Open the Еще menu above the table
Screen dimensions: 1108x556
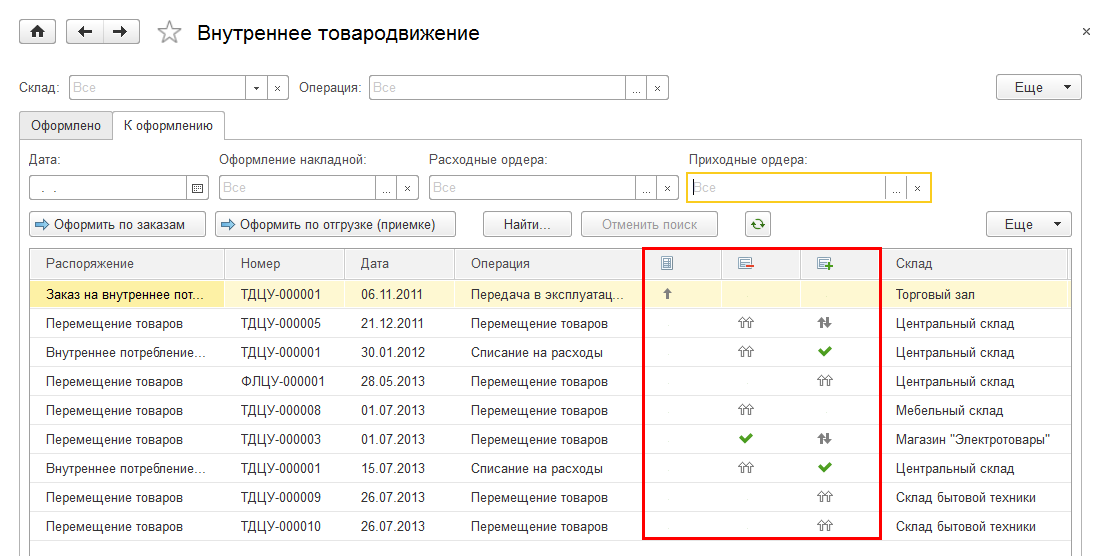point(1029,225)
